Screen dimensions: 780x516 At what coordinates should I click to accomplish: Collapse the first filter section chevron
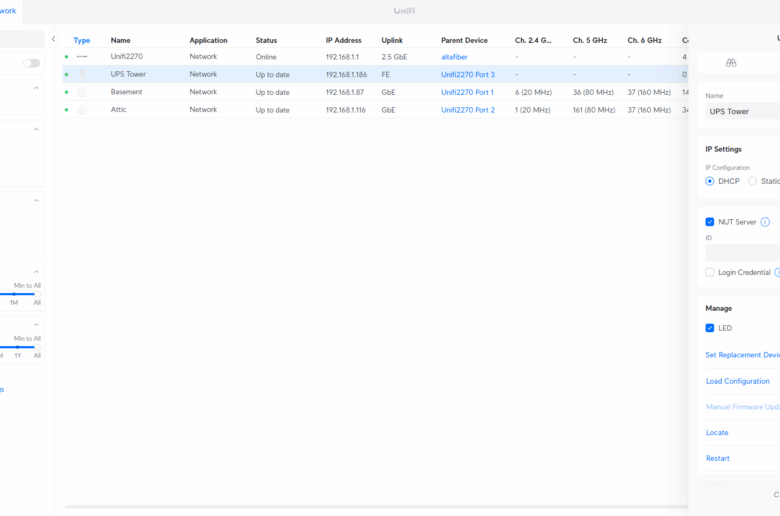coord(37,88)
